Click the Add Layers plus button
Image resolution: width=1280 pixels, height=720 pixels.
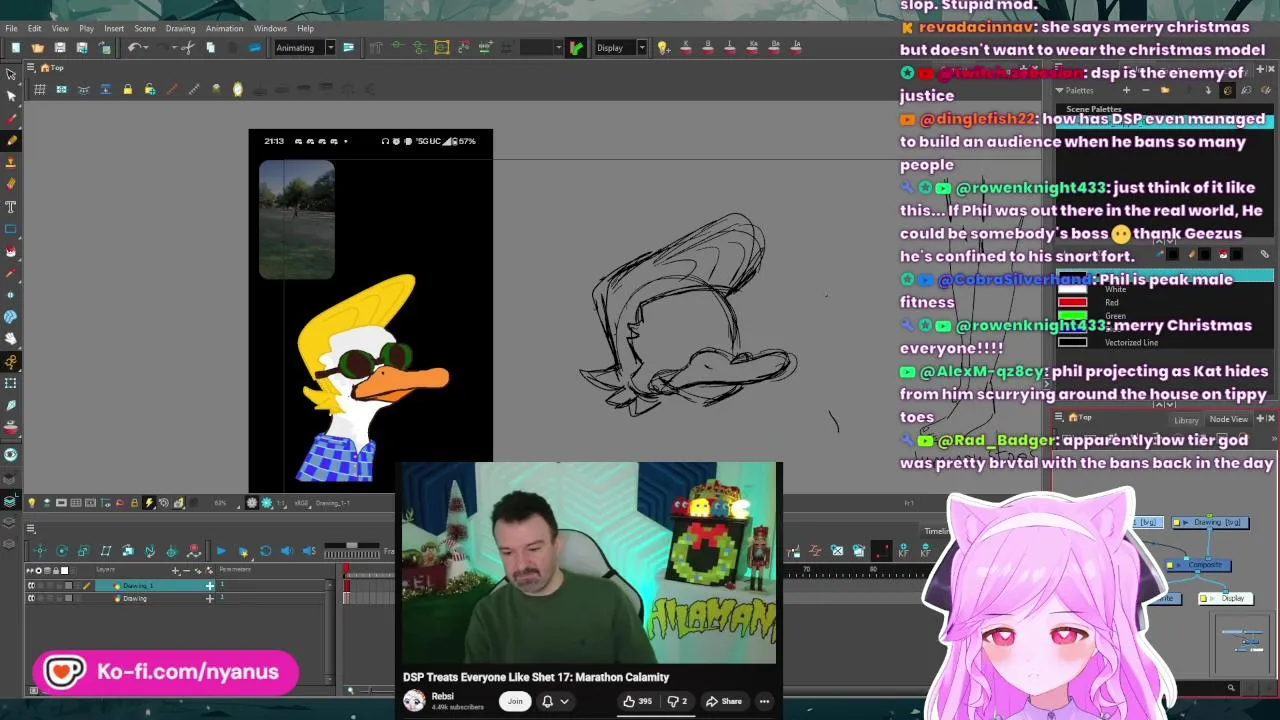176,571
